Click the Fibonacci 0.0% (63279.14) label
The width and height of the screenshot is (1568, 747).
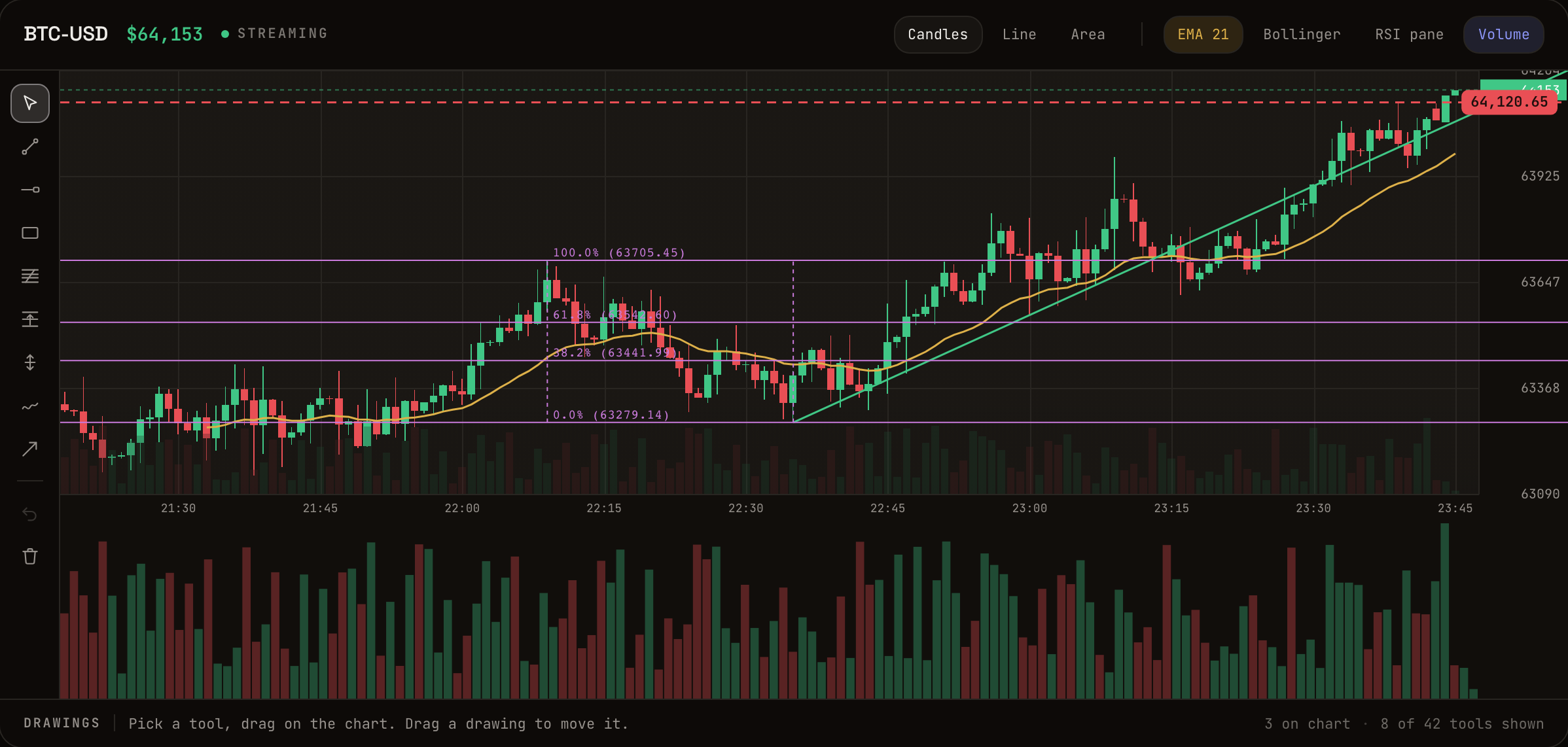[611, 415]
